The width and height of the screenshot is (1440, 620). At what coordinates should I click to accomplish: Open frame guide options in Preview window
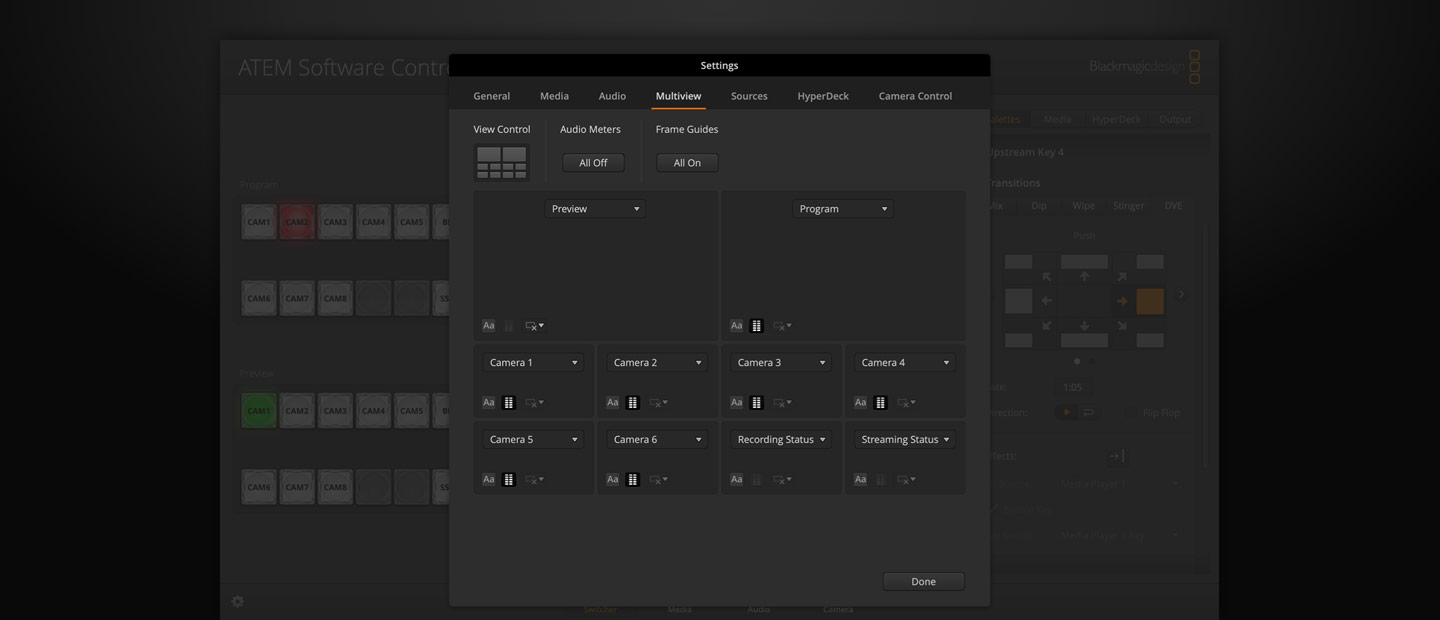tap(535, 326)
